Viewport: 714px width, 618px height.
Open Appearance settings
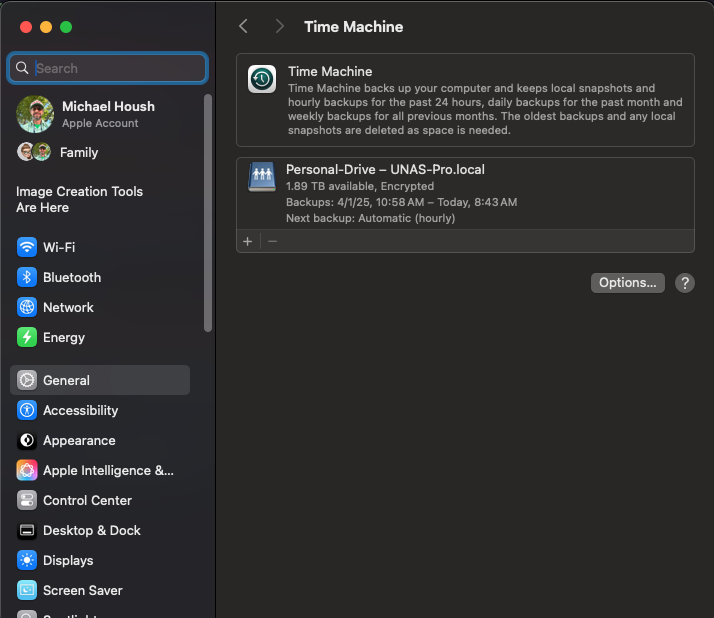(x=79, y=440)
